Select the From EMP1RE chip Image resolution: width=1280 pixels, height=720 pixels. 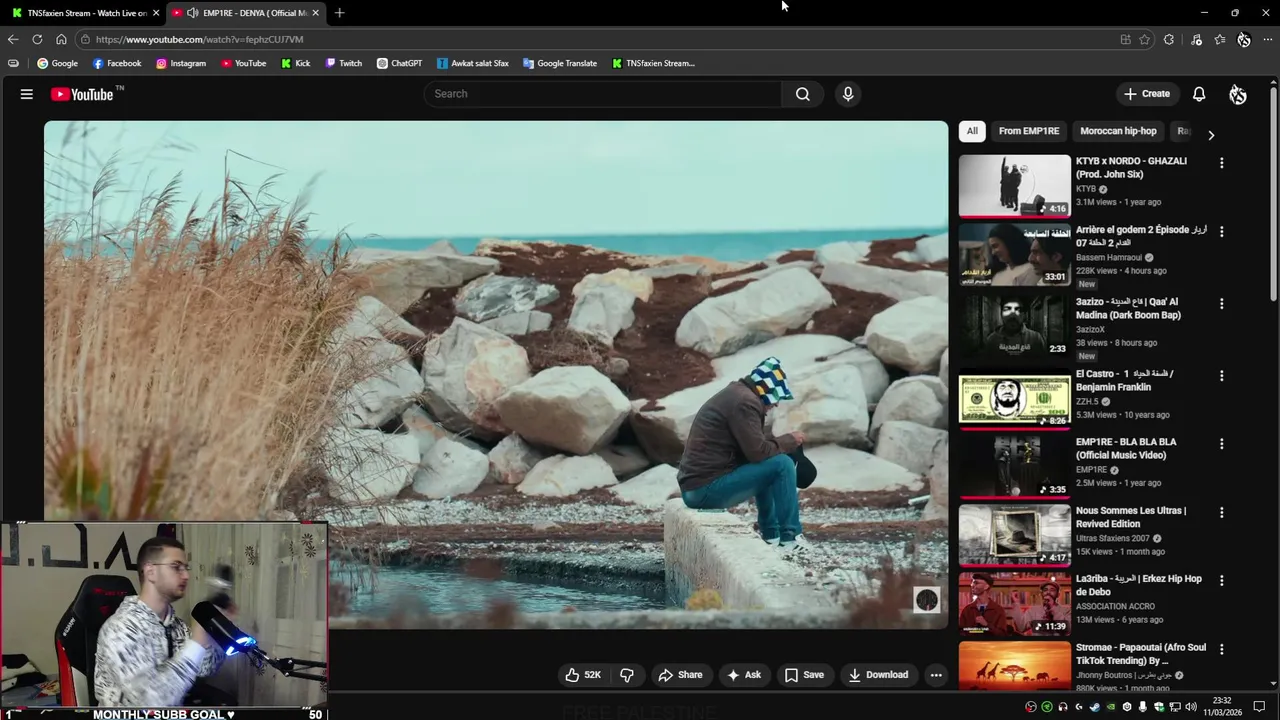1028,131
